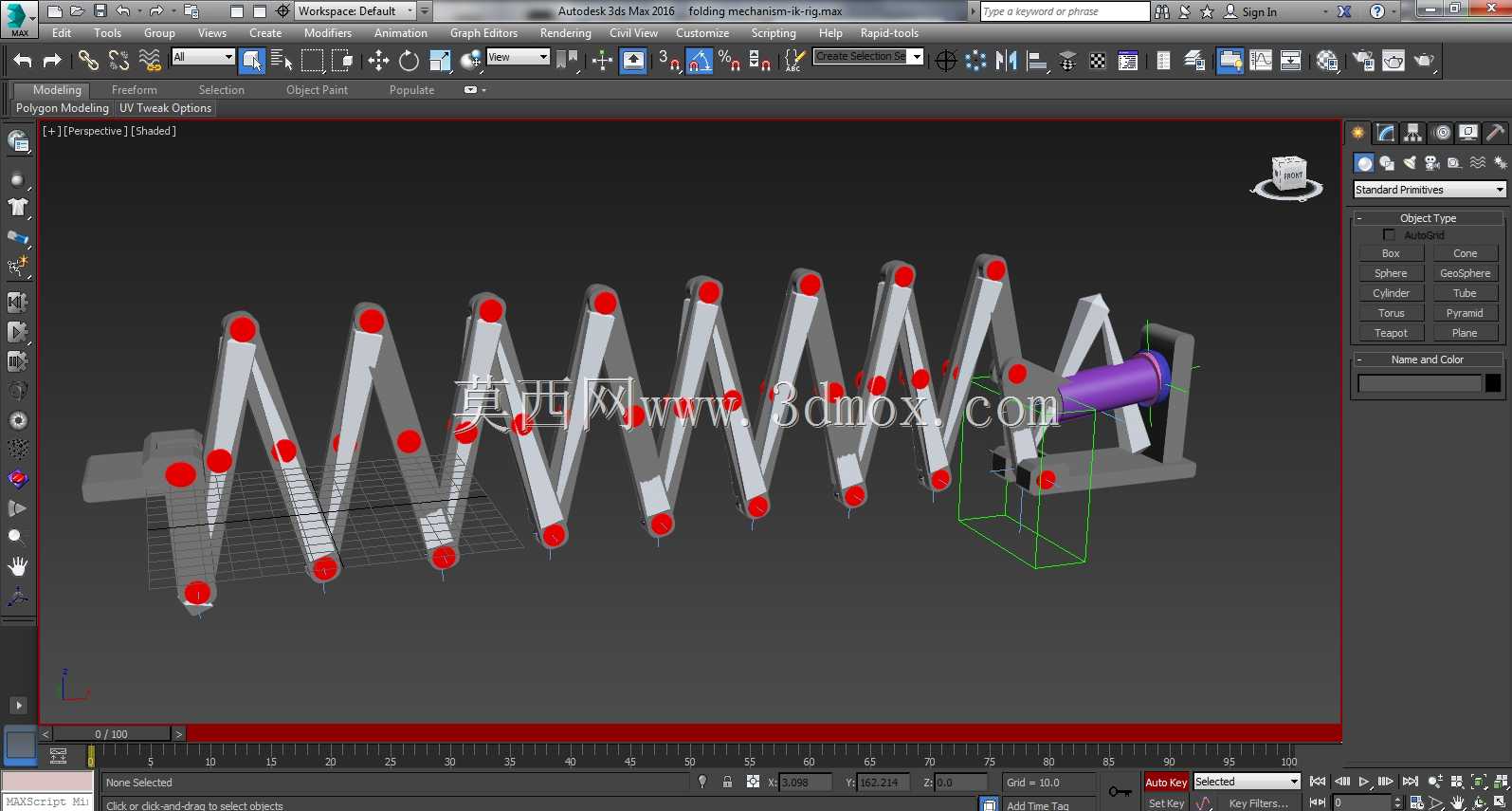Toggle Auto Key animation mode
This screenshot has width=1512, height=811.
1166,783
